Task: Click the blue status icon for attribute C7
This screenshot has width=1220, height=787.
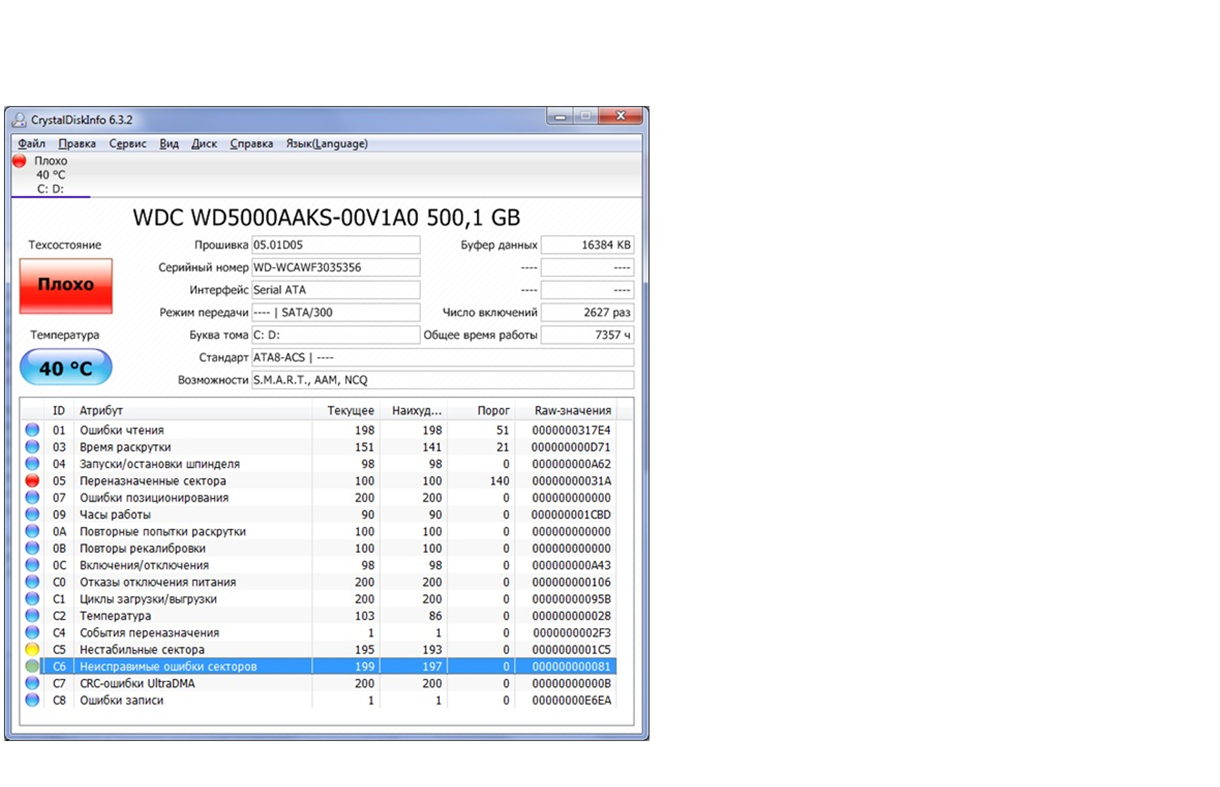Action: (32, 684)
